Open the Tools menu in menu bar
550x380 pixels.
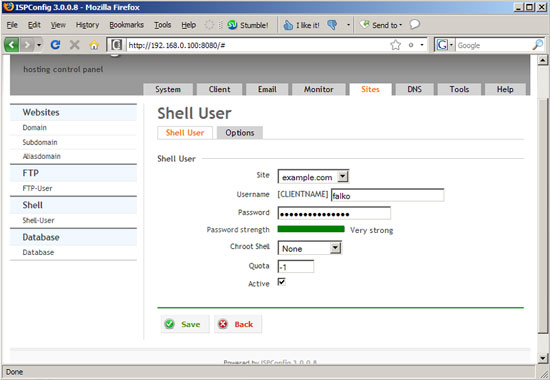[162, 25]
